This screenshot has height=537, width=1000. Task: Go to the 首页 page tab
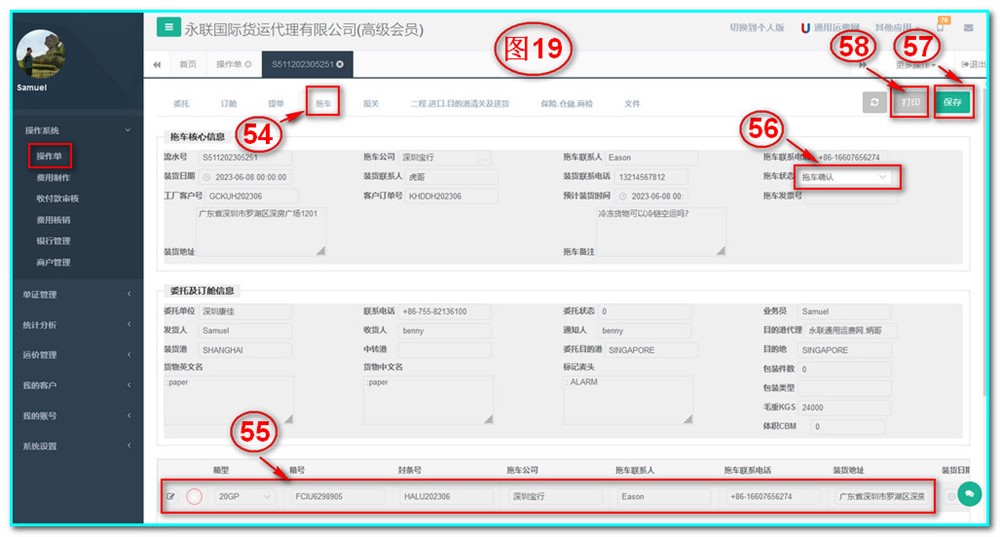(x=188, y=64)
